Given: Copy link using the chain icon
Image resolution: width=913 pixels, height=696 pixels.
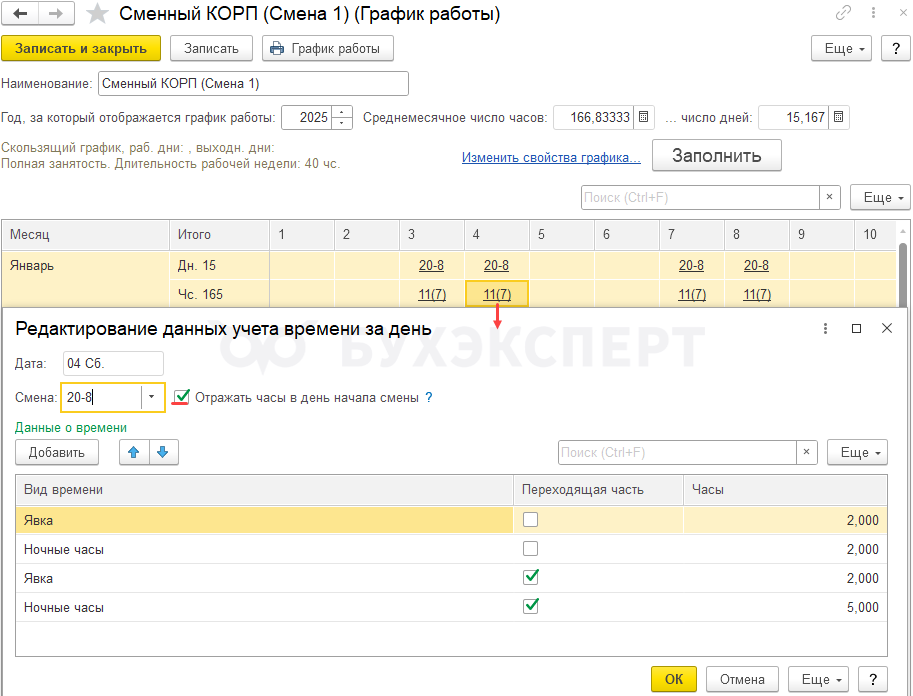Looking at the screenshot, I should [844, 14].
